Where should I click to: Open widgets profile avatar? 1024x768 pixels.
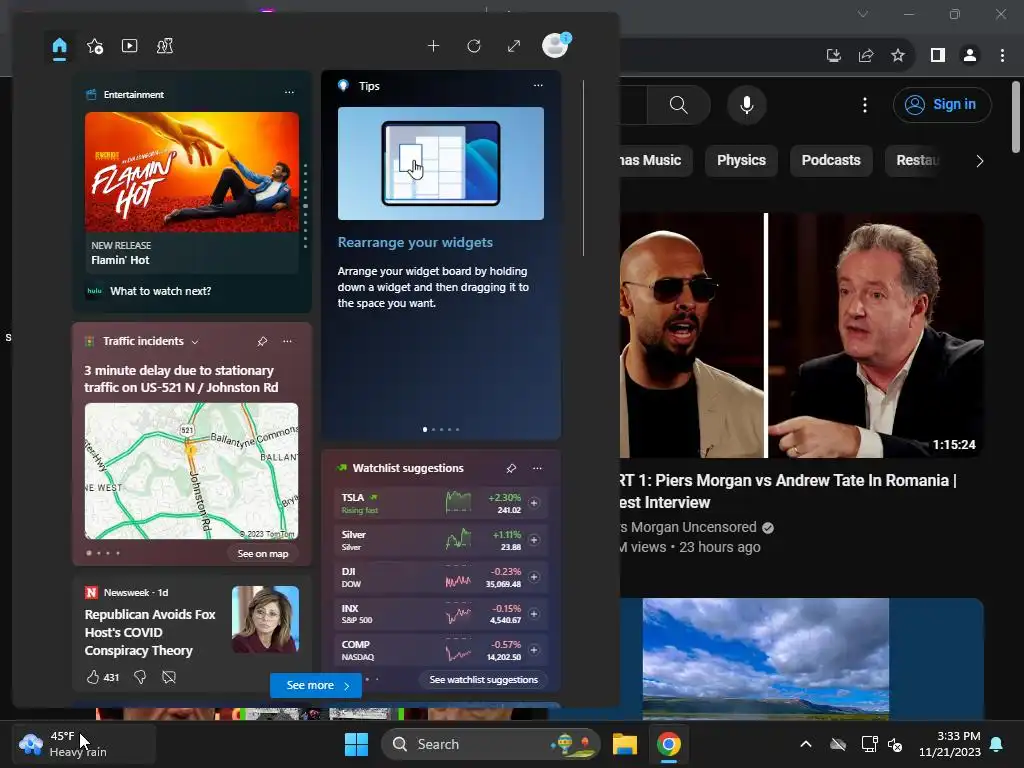click(x=556, y=45)
